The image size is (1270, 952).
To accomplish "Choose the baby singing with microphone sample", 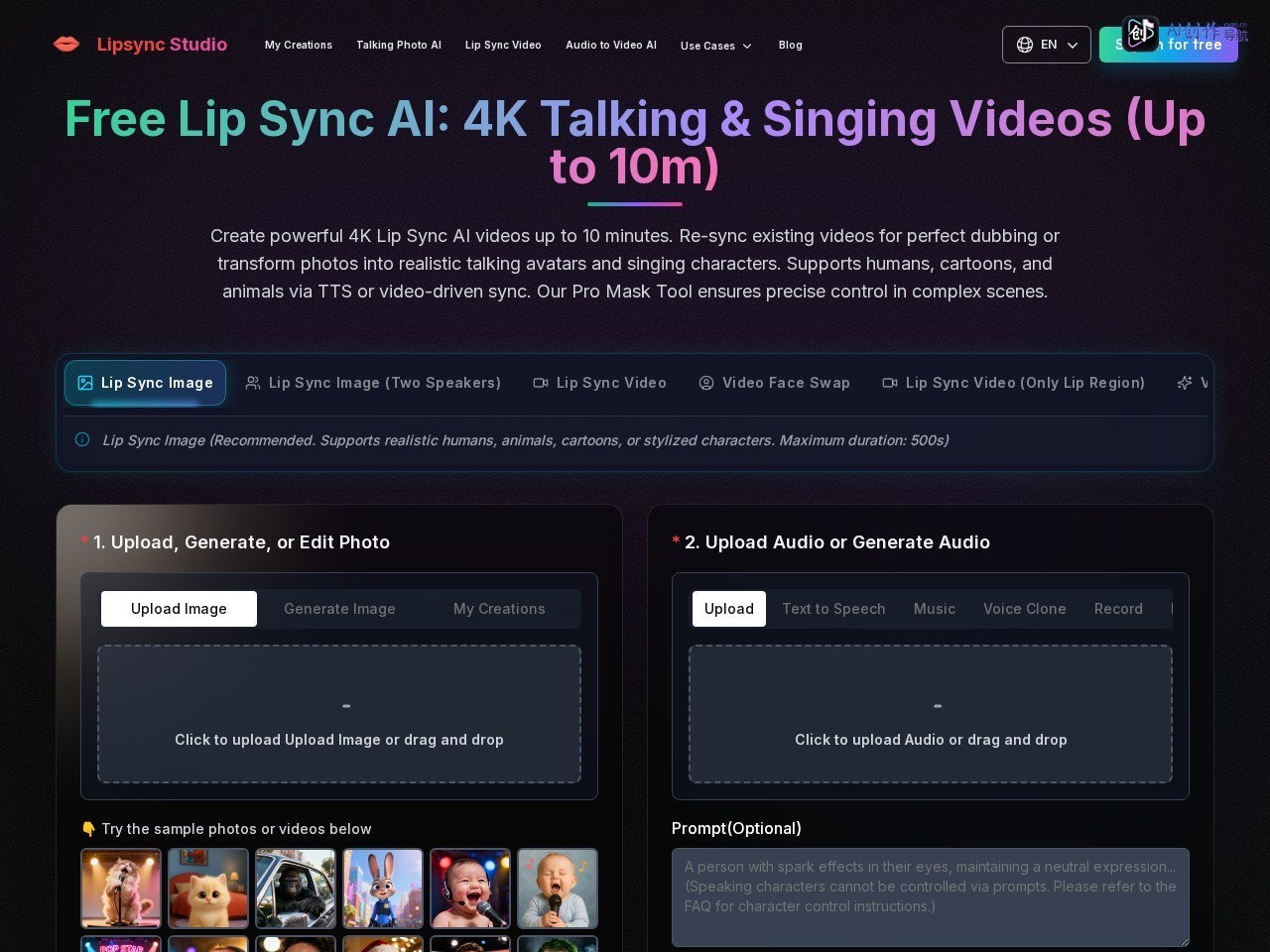I will point(558,889).
